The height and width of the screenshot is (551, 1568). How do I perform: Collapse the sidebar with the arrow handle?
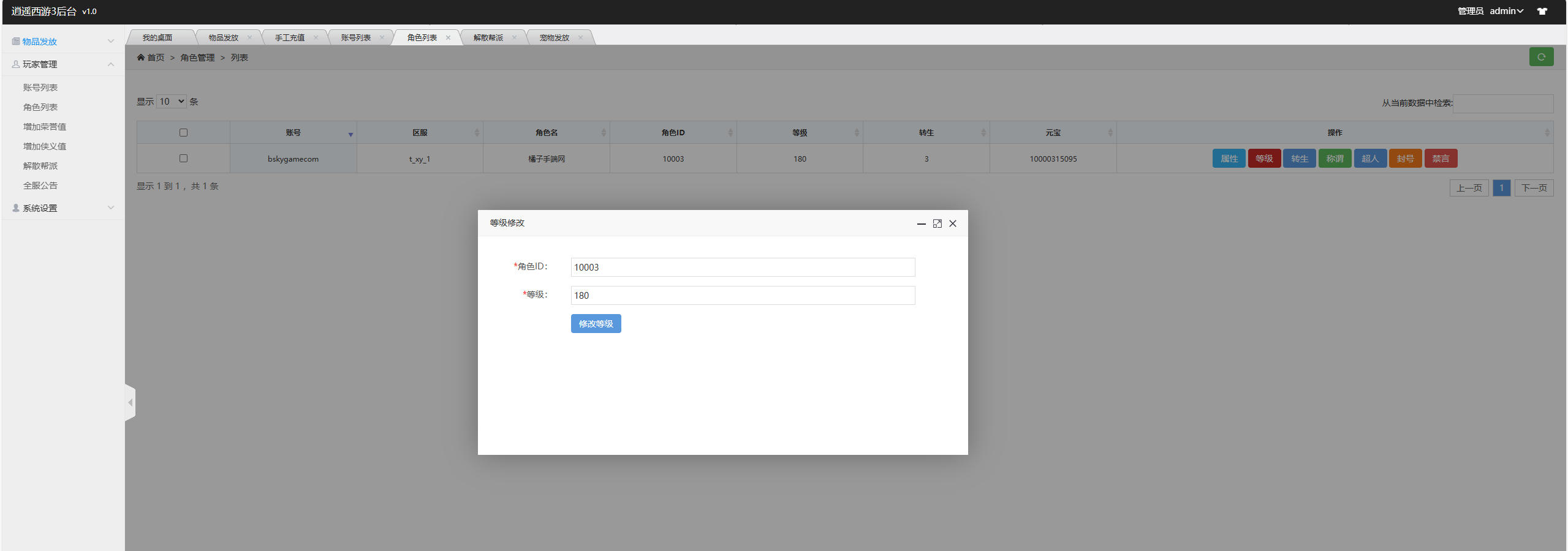(130, 402)
